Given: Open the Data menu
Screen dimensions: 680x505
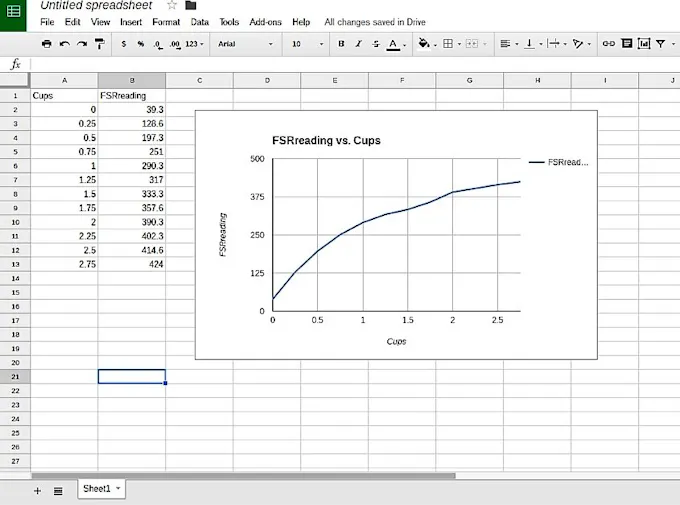Looking at the screenshot, I should tap(199, 22).
